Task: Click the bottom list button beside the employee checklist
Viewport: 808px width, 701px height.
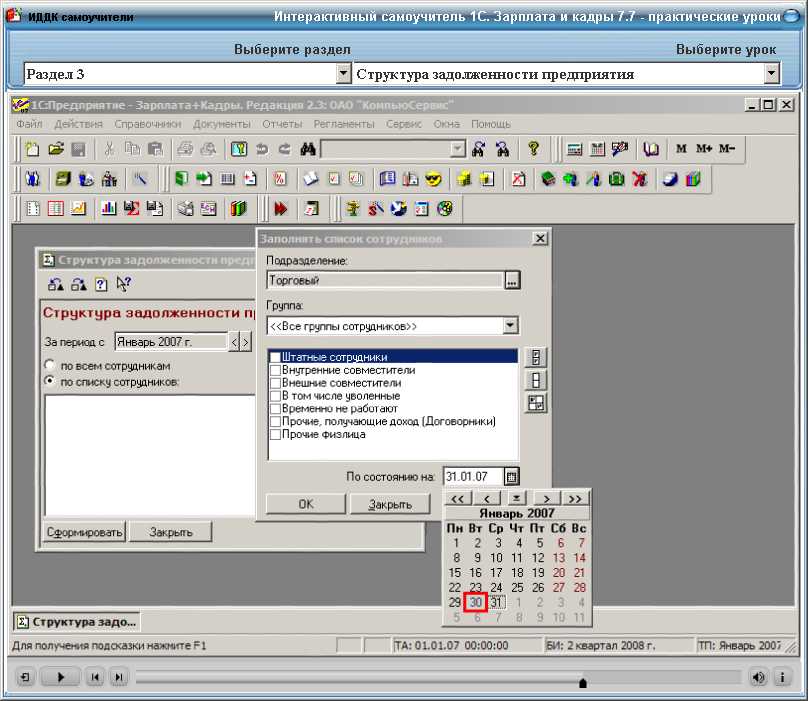Action: [536, 403]
